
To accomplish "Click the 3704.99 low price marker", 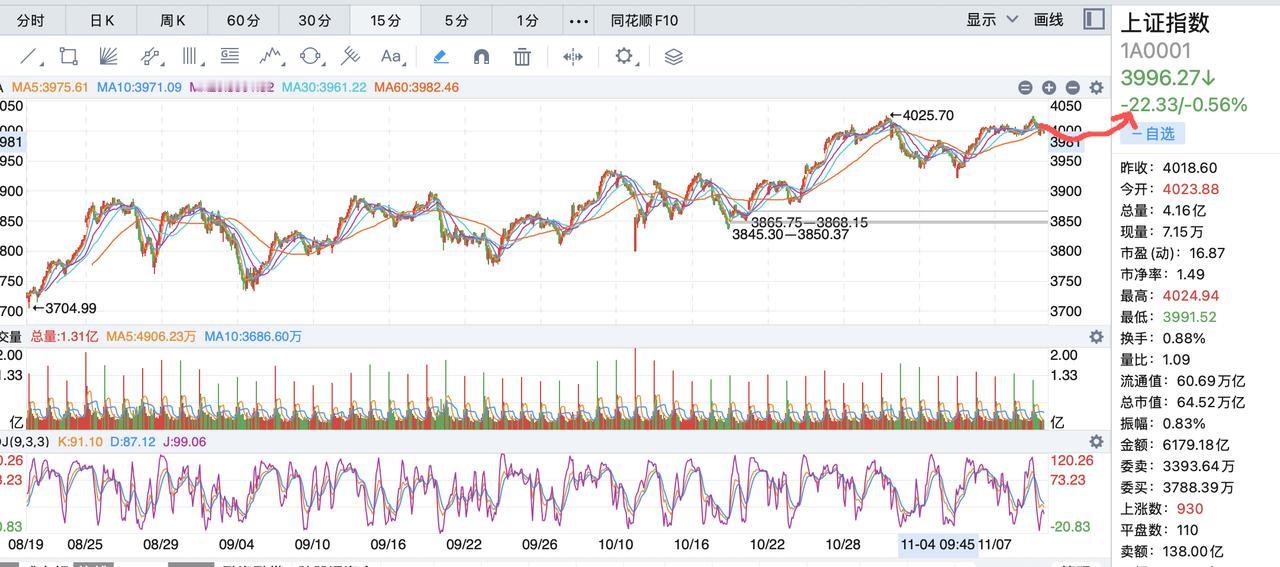I will pos(64,309).
